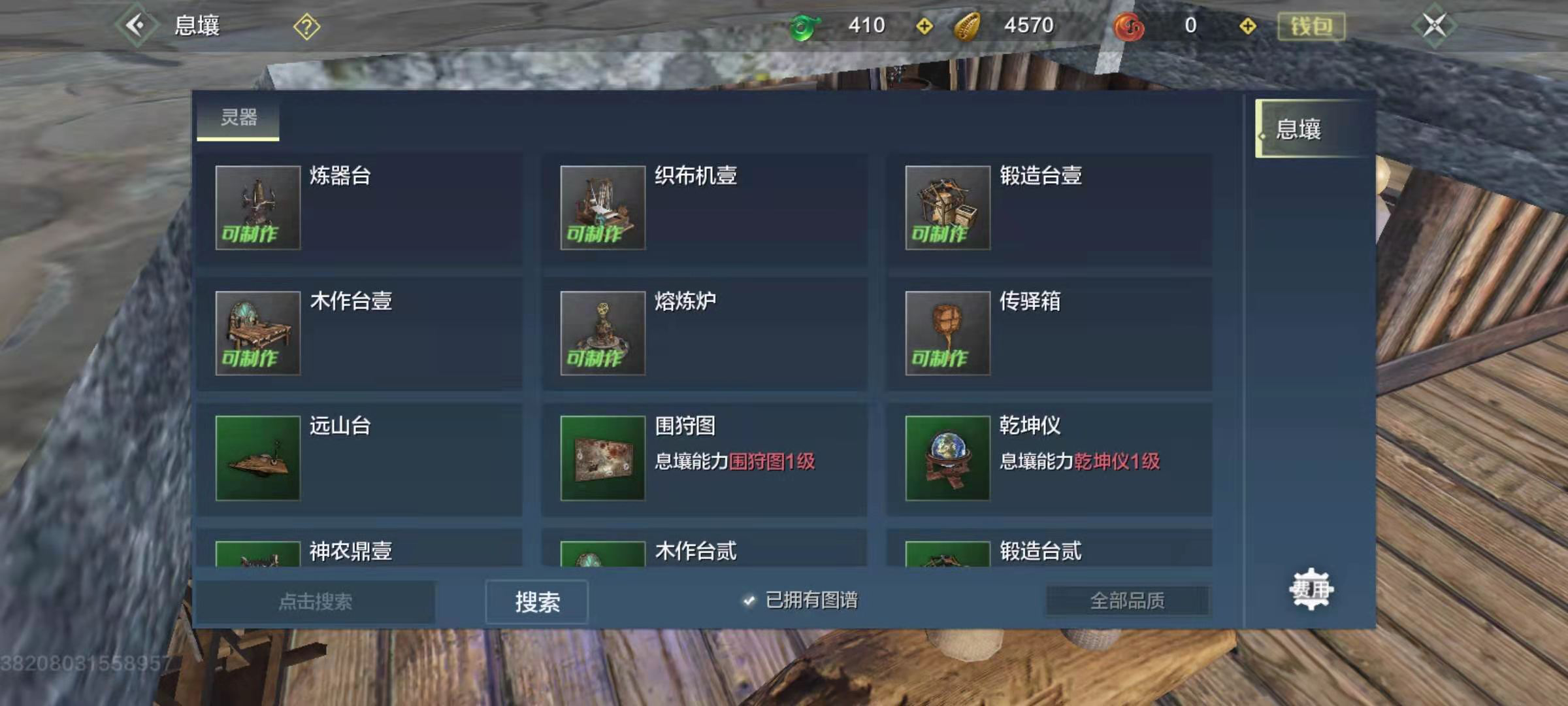The image size is (1568, 706).
Task: Tap the plus icon beside red currency 0
Action: coord(1248,26)
